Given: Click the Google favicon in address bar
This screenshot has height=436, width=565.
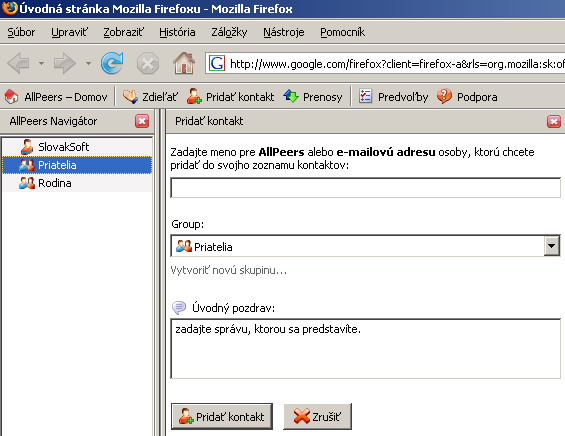Looking at the screenshot, I should pyautogui.click(x=217, y=63).
